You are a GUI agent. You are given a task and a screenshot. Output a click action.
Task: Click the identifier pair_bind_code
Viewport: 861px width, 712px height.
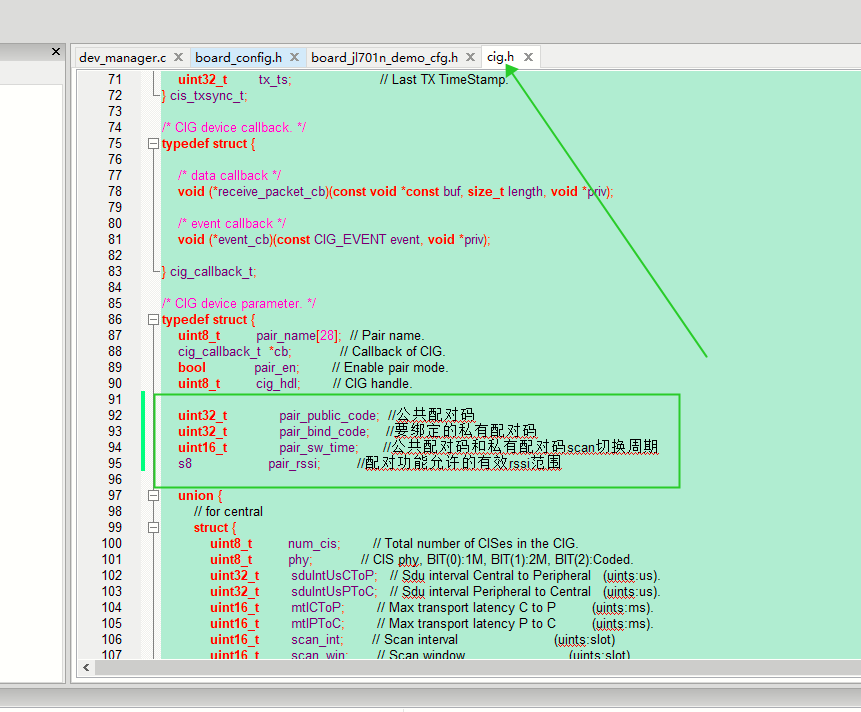[324, 432]
